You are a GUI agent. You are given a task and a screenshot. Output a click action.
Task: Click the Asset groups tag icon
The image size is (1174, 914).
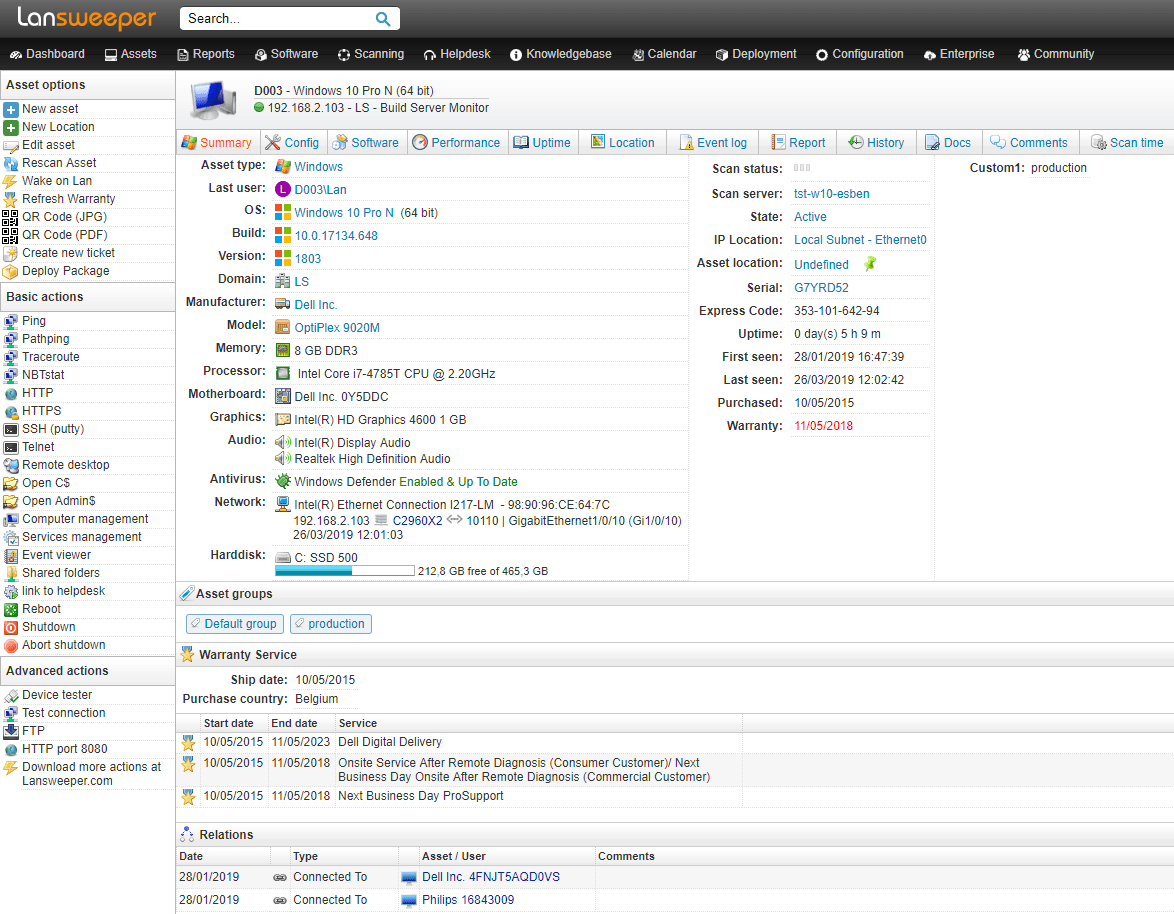click(x=186, y=594)
